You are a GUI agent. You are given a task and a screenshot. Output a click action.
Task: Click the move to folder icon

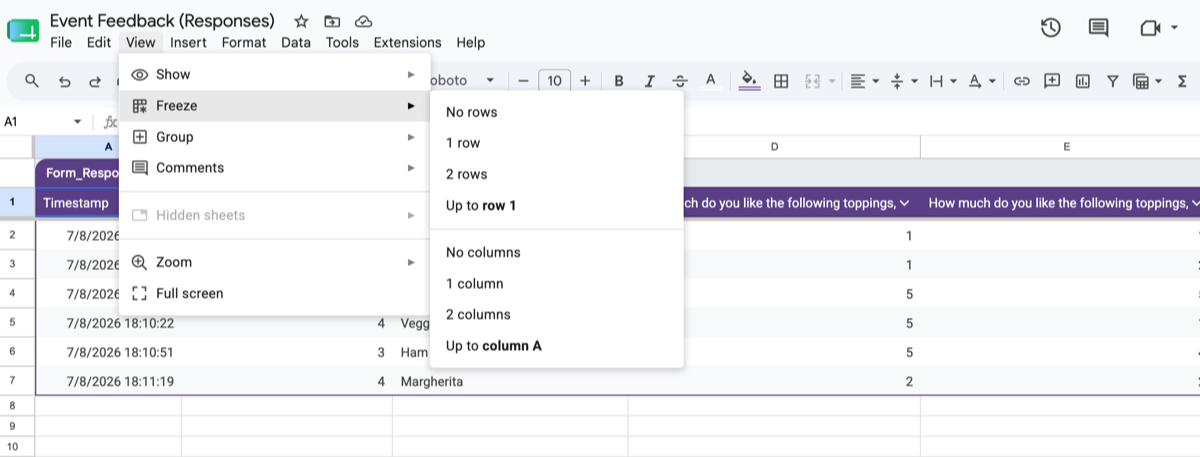coord(332,21)
